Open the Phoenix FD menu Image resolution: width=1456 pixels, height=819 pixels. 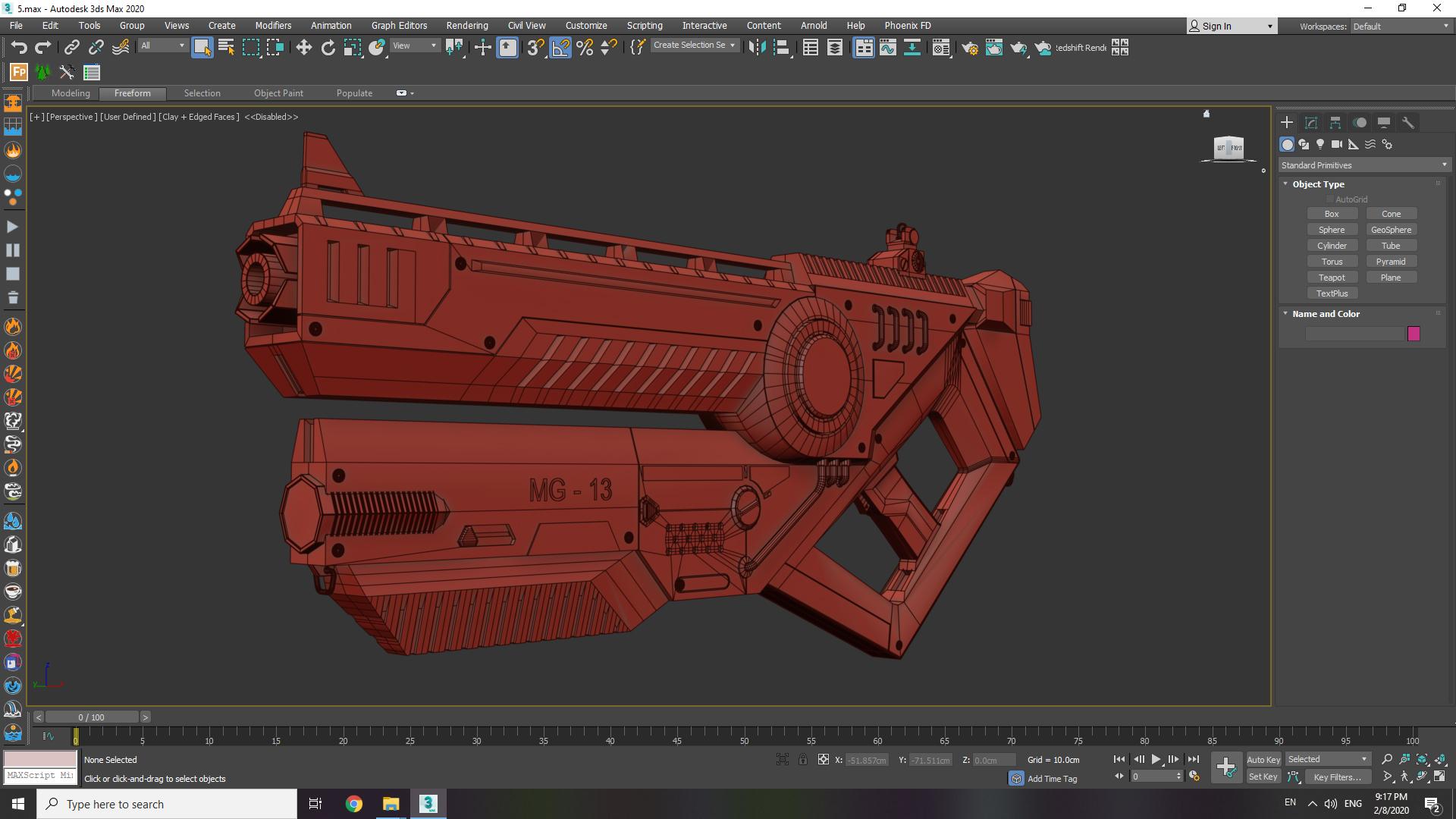pos(907,25)
